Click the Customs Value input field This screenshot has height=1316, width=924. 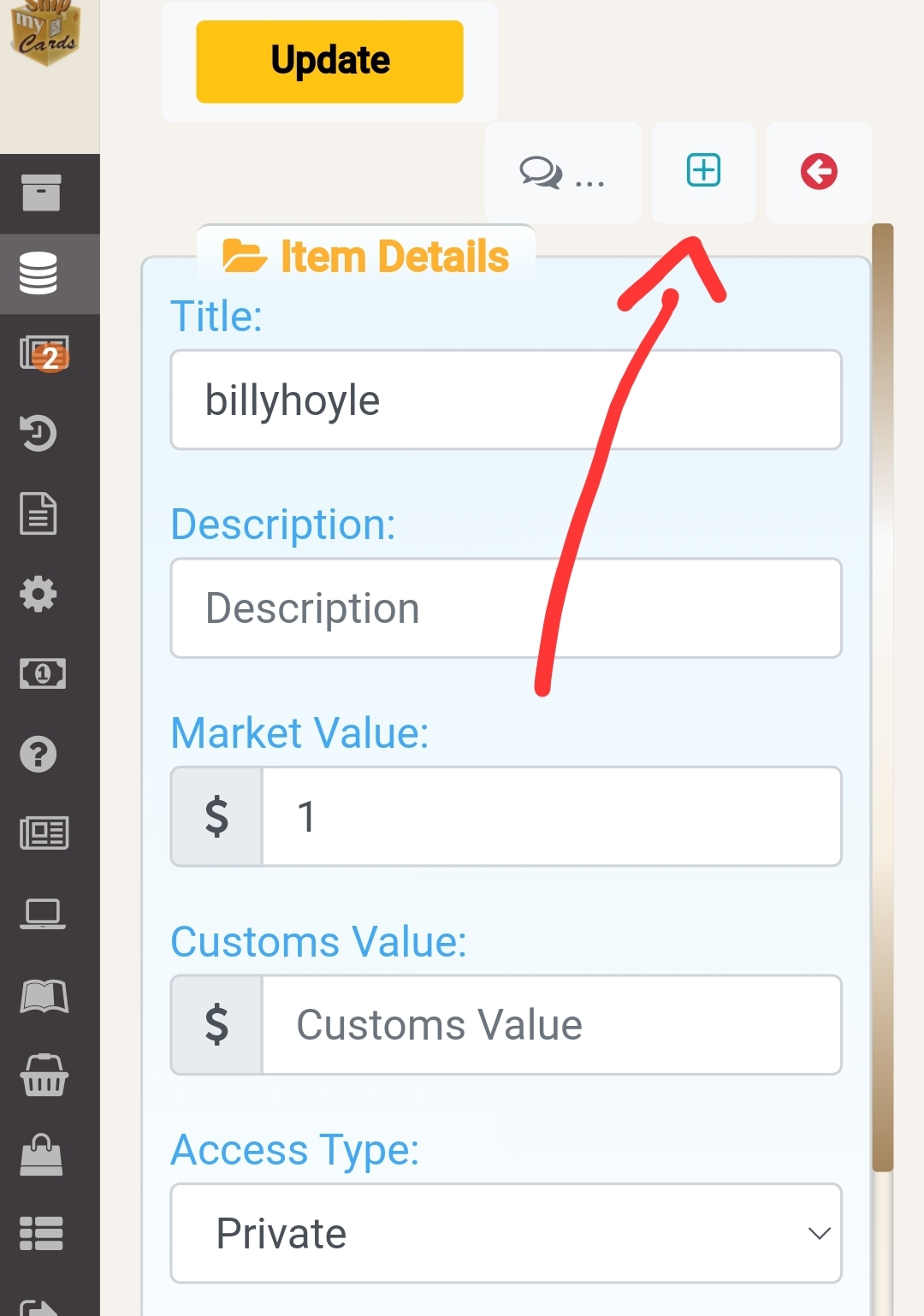coord(551,1025)
